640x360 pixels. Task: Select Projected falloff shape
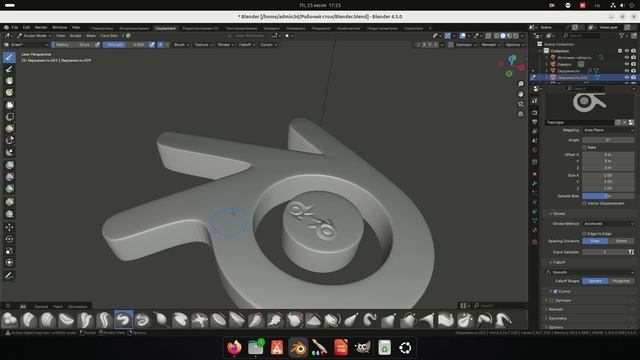621,281
